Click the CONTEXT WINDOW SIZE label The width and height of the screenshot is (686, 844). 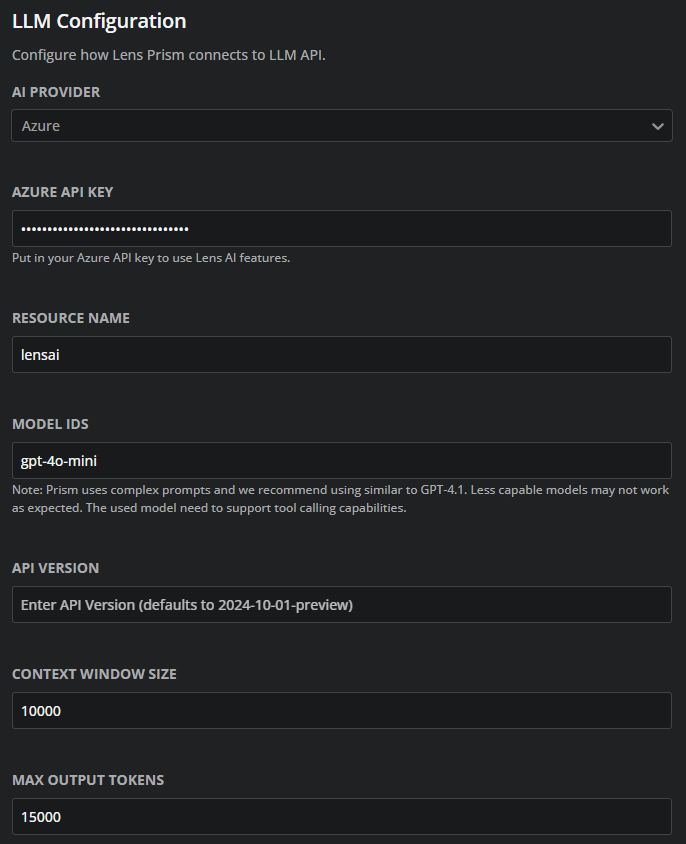coord(94,673)
